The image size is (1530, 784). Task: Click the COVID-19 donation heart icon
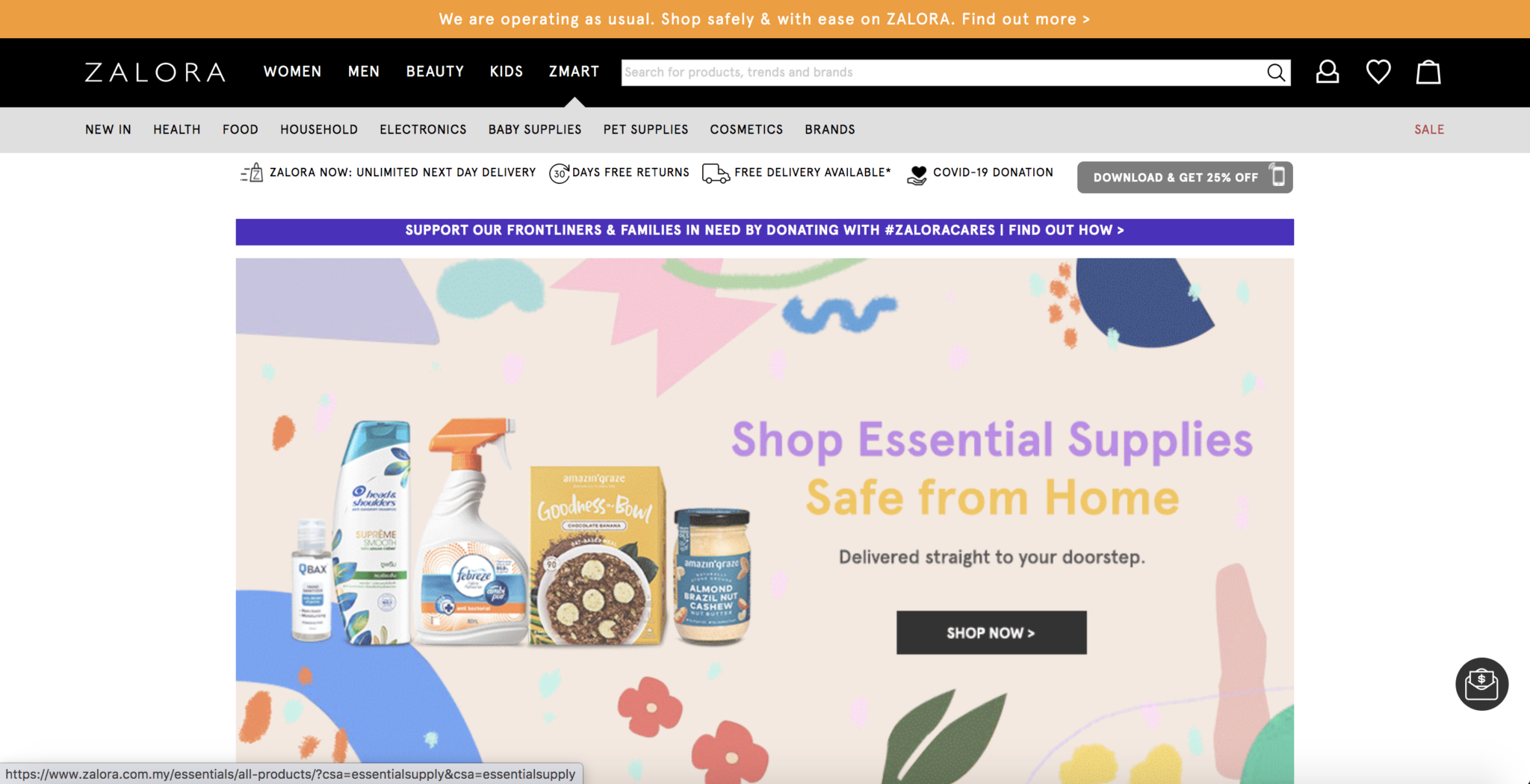point(917,175)
